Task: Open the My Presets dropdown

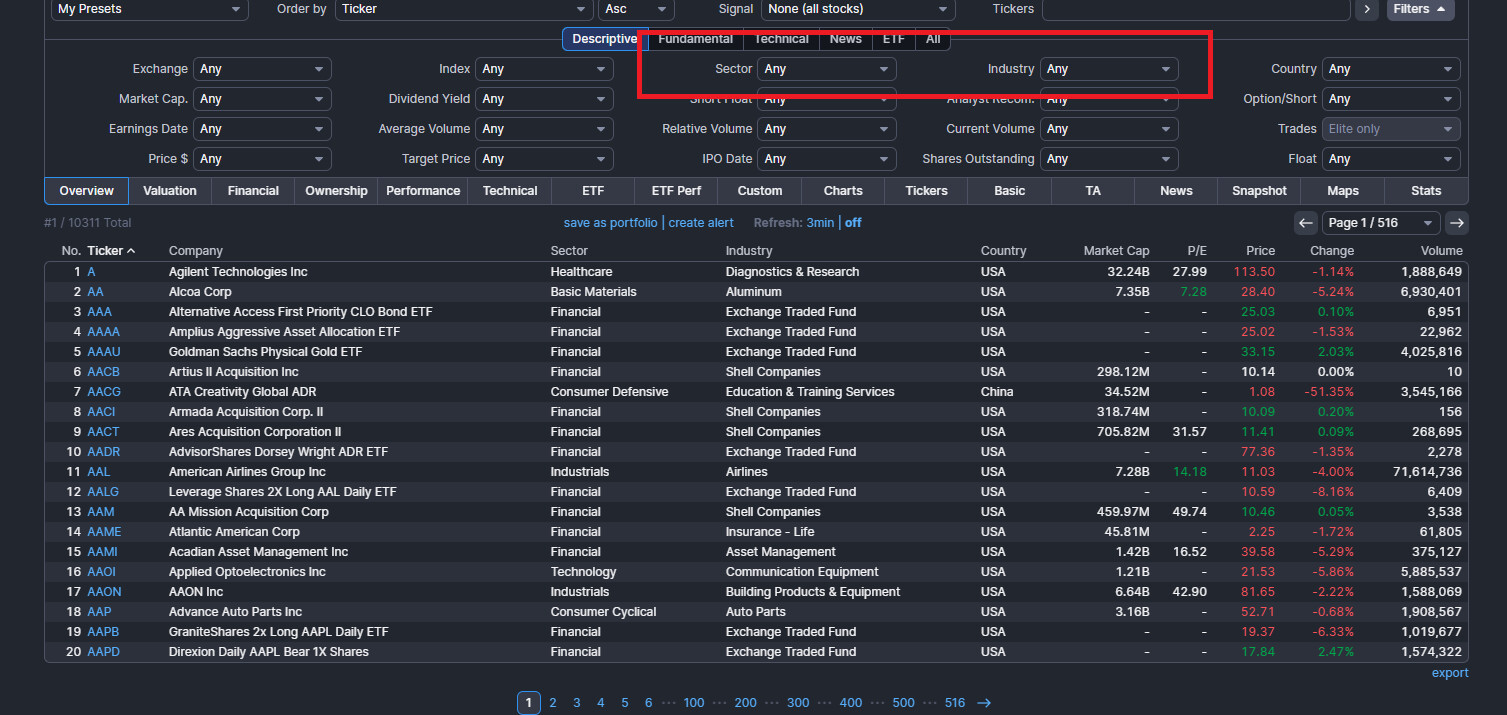Action: [149, 9]
